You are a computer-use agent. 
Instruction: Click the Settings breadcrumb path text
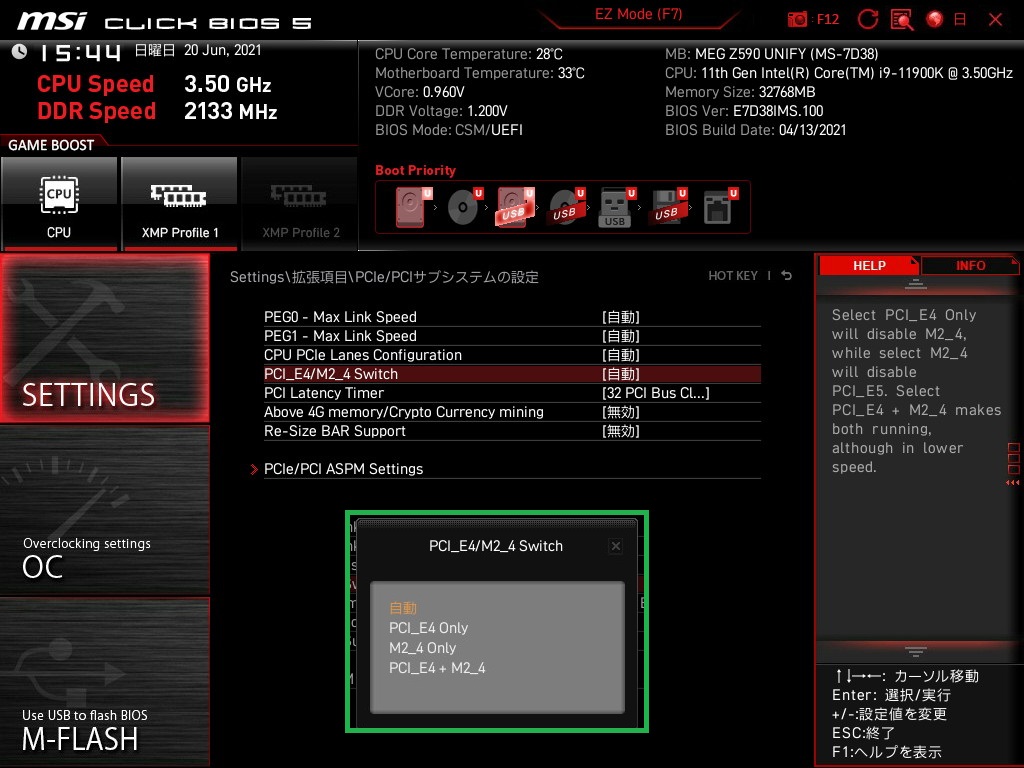click(384, 277)
